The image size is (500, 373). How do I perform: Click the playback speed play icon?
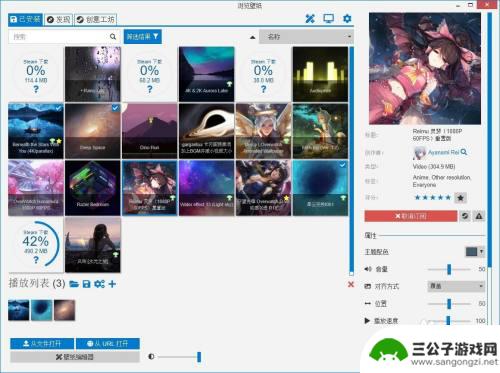[367, 321]
